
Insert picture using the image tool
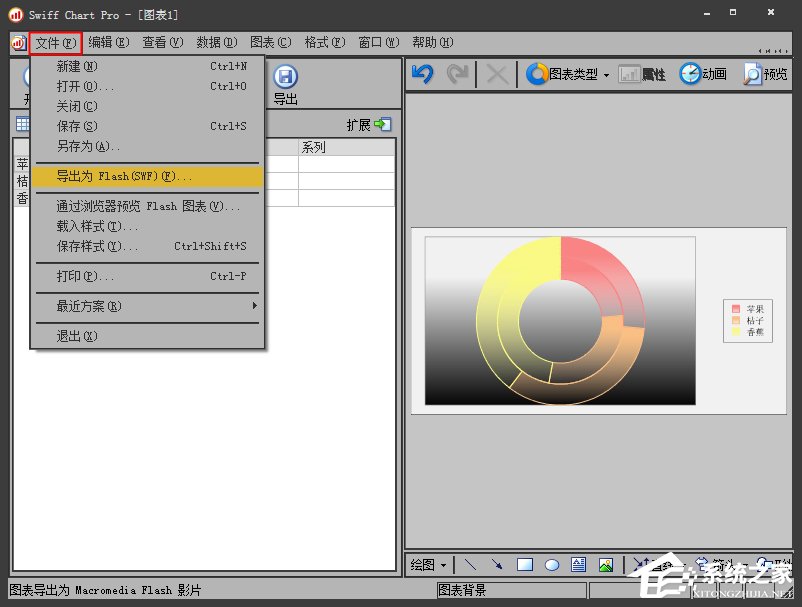[x=605, y=565]
